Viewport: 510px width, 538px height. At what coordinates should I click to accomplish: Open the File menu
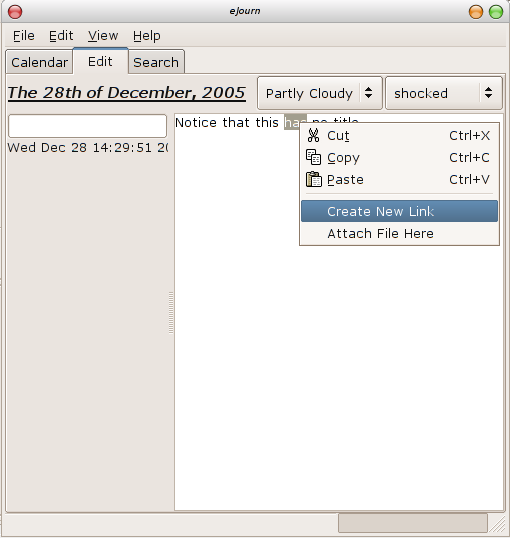tap(24, 36)
